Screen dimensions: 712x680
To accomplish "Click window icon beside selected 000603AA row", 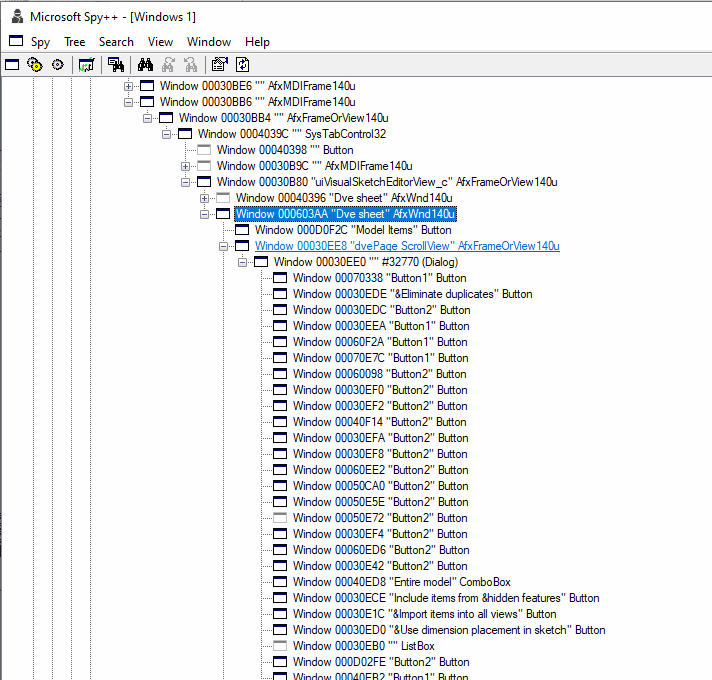I will [223, 214].
